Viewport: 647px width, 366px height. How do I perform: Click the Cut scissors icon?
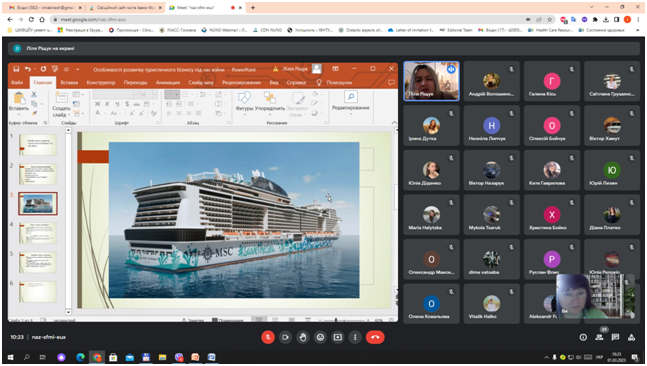[34, 94]
